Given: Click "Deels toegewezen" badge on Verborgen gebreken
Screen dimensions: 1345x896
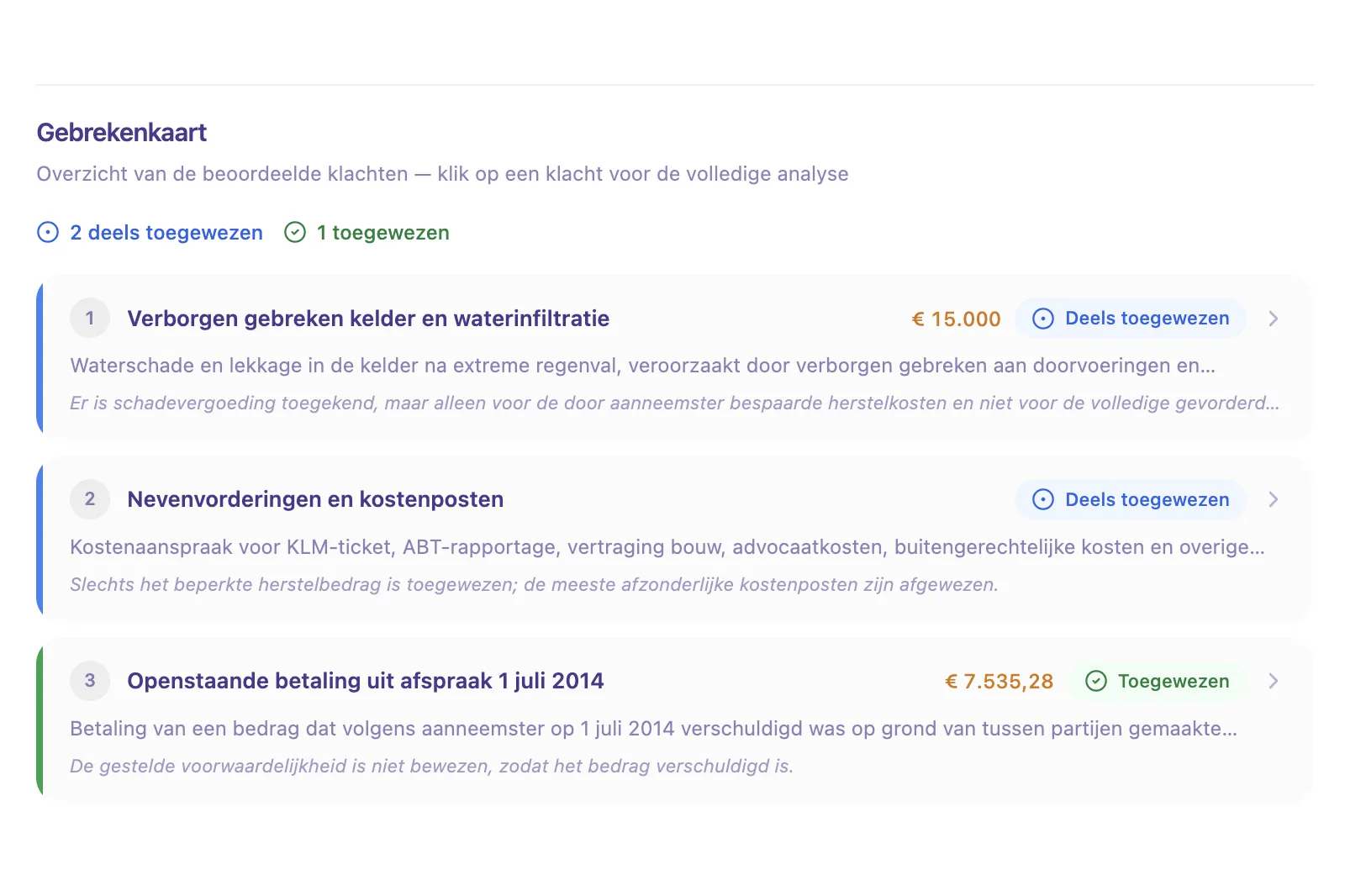Looking at the screenshot, I should (1131, 319).
